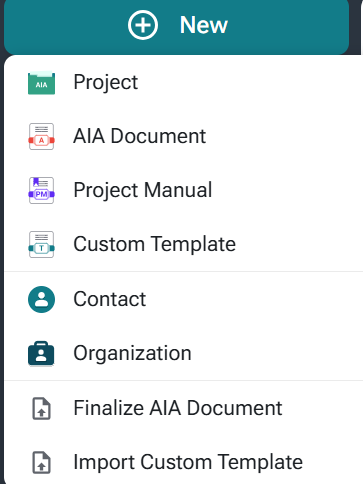Select Project from the New menu
This screenshot has width=363, height=484.
click(183, 82)
